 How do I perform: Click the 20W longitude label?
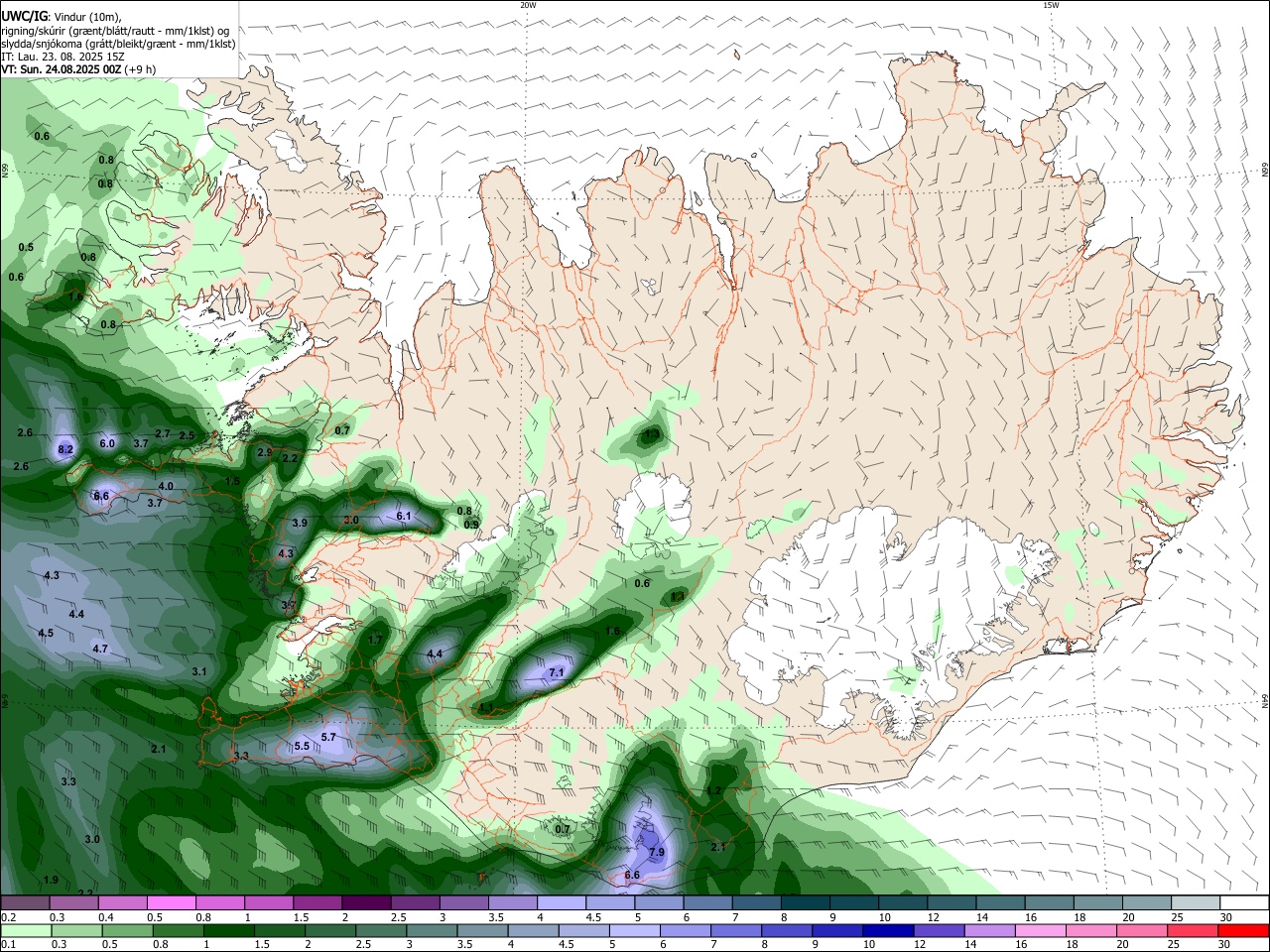click(x=528, y=5)
